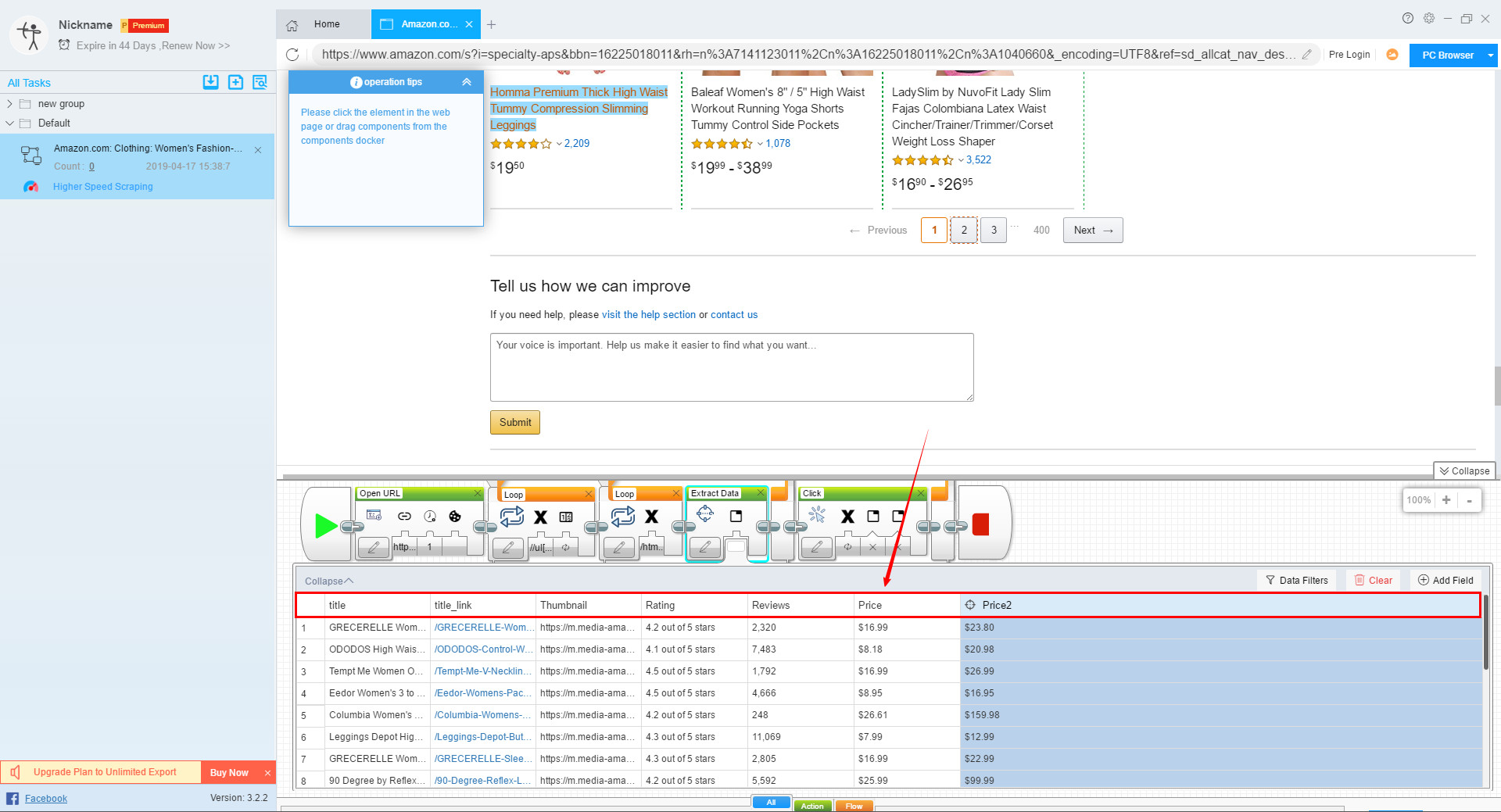Click the Next page button

point(1093,230)
